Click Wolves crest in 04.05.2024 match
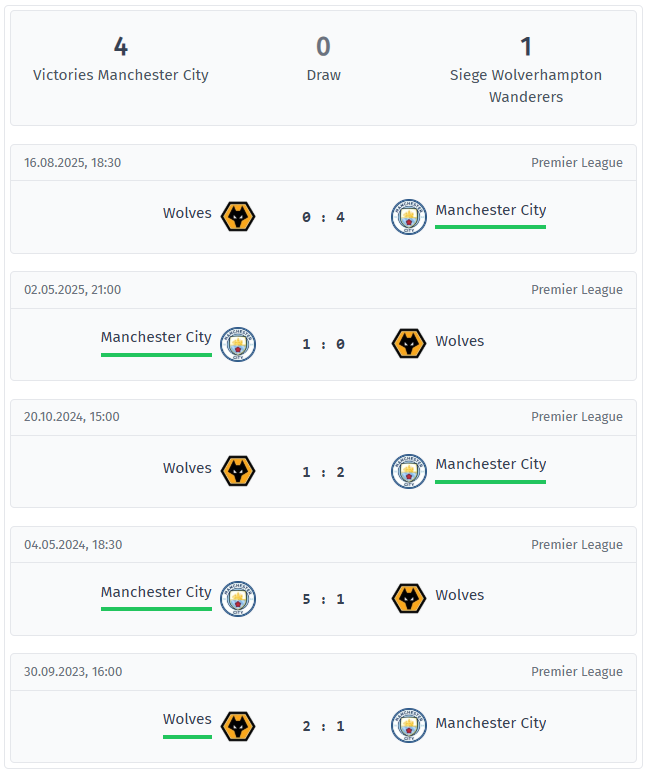The image size is (647, 775). 409,598
